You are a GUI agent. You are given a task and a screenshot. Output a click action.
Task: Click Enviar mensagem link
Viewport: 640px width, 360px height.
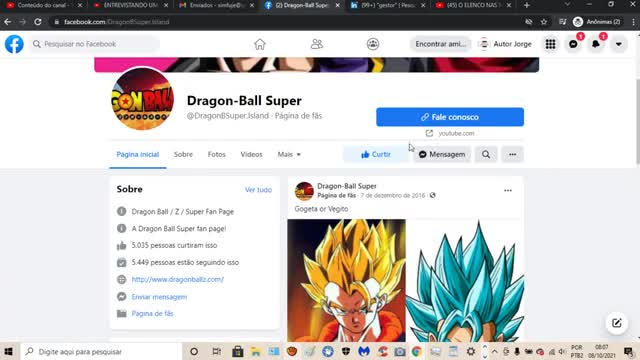[x=159, y=297]
